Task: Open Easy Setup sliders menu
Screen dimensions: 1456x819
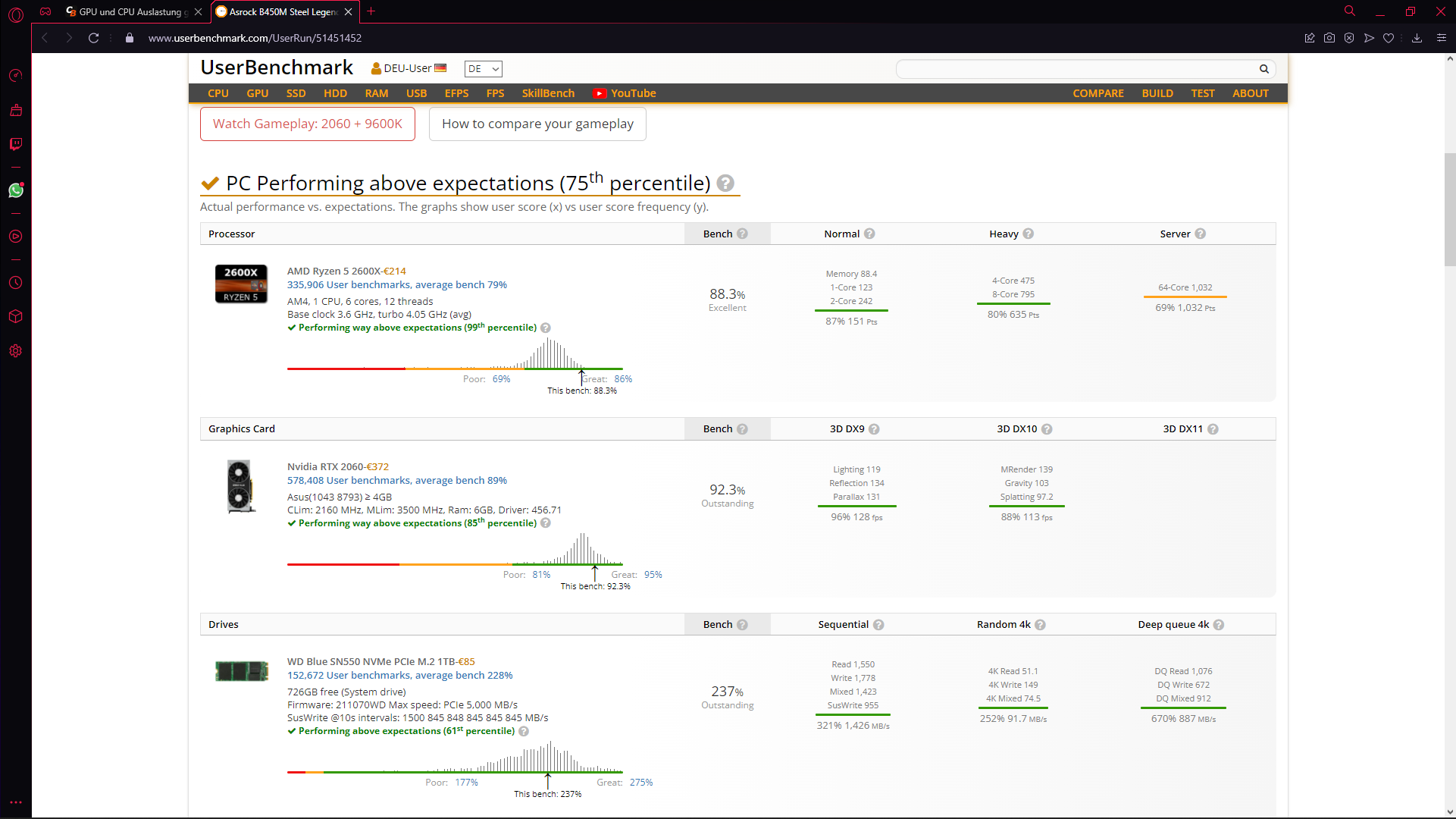Action: [1441, 38]
